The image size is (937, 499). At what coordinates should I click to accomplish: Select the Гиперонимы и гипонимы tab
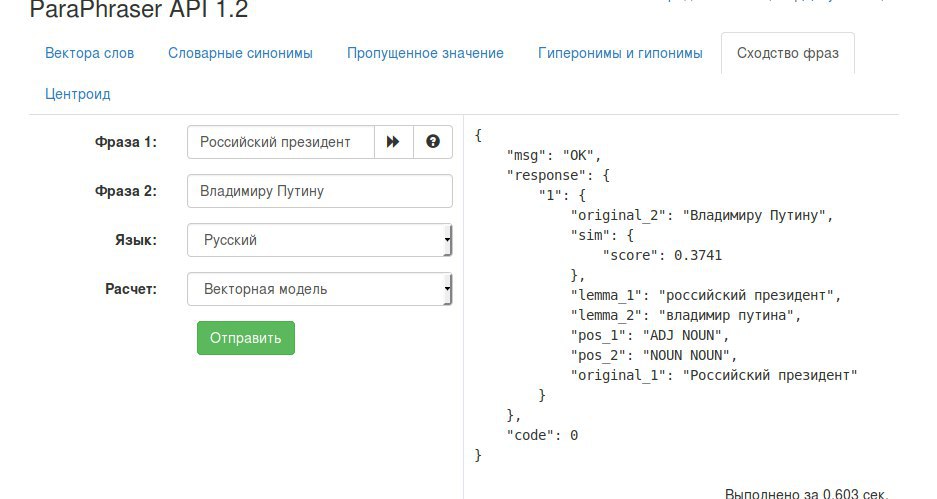[620, 53]
